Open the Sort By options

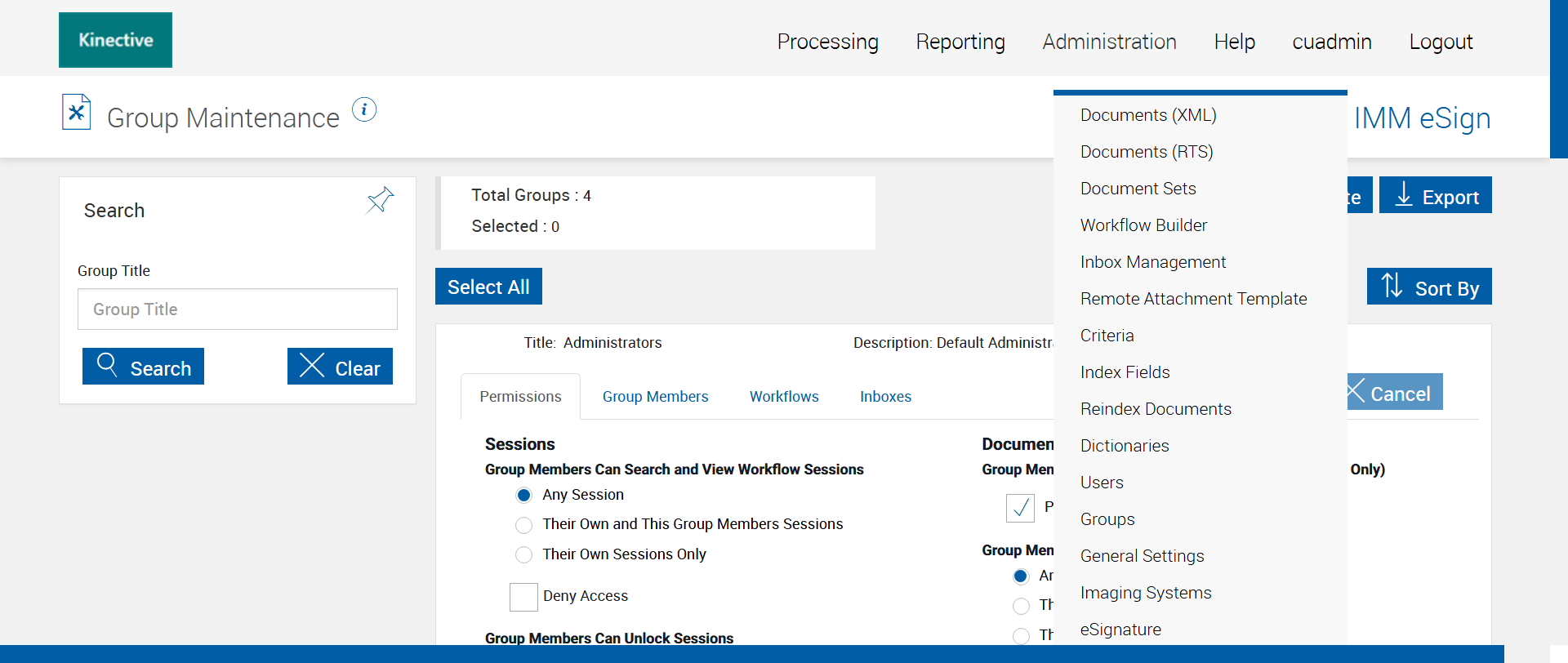point(1428,287)
